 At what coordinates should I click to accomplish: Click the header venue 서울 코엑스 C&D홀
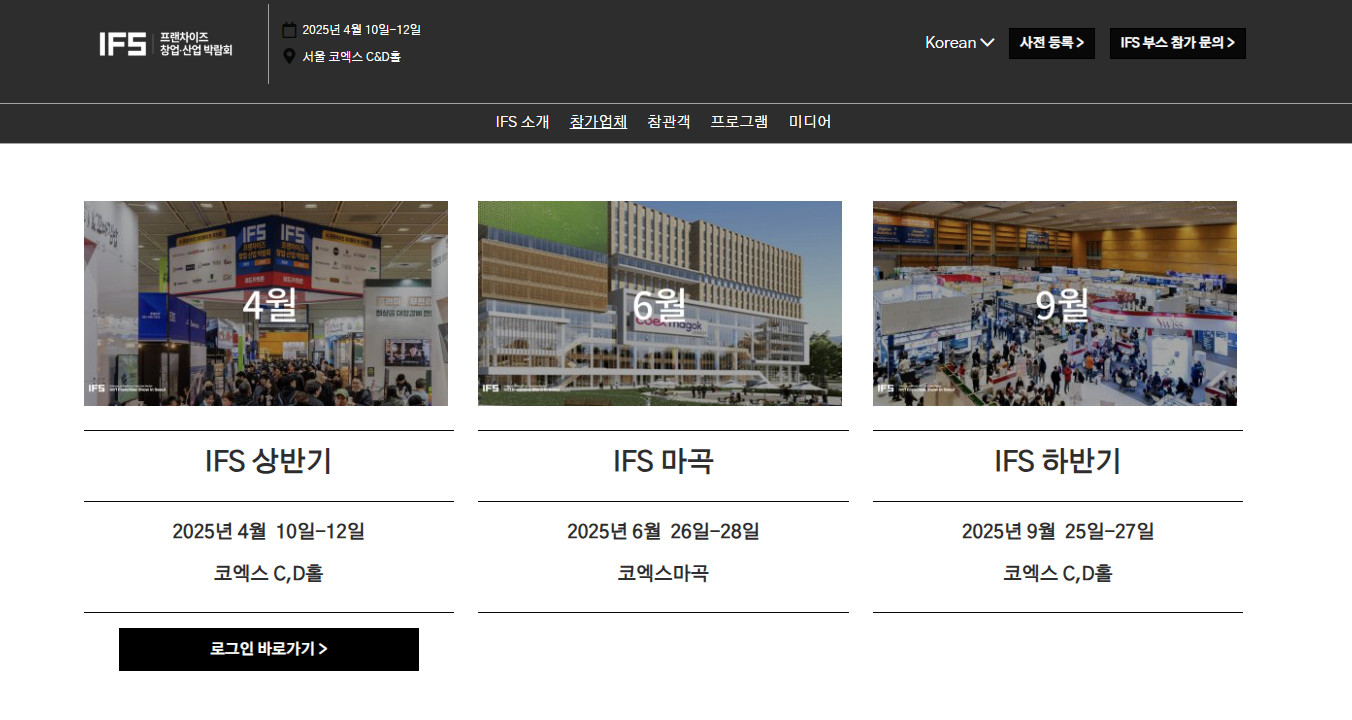pos(352,57)
